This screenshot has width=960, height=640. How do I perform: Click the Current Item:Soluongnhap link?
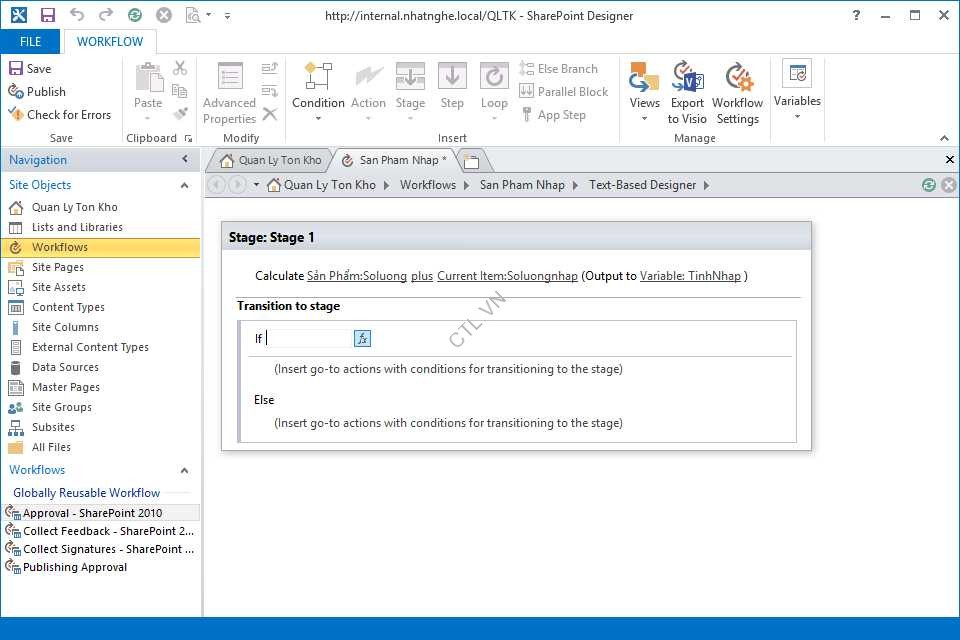(x=507, y=276)
